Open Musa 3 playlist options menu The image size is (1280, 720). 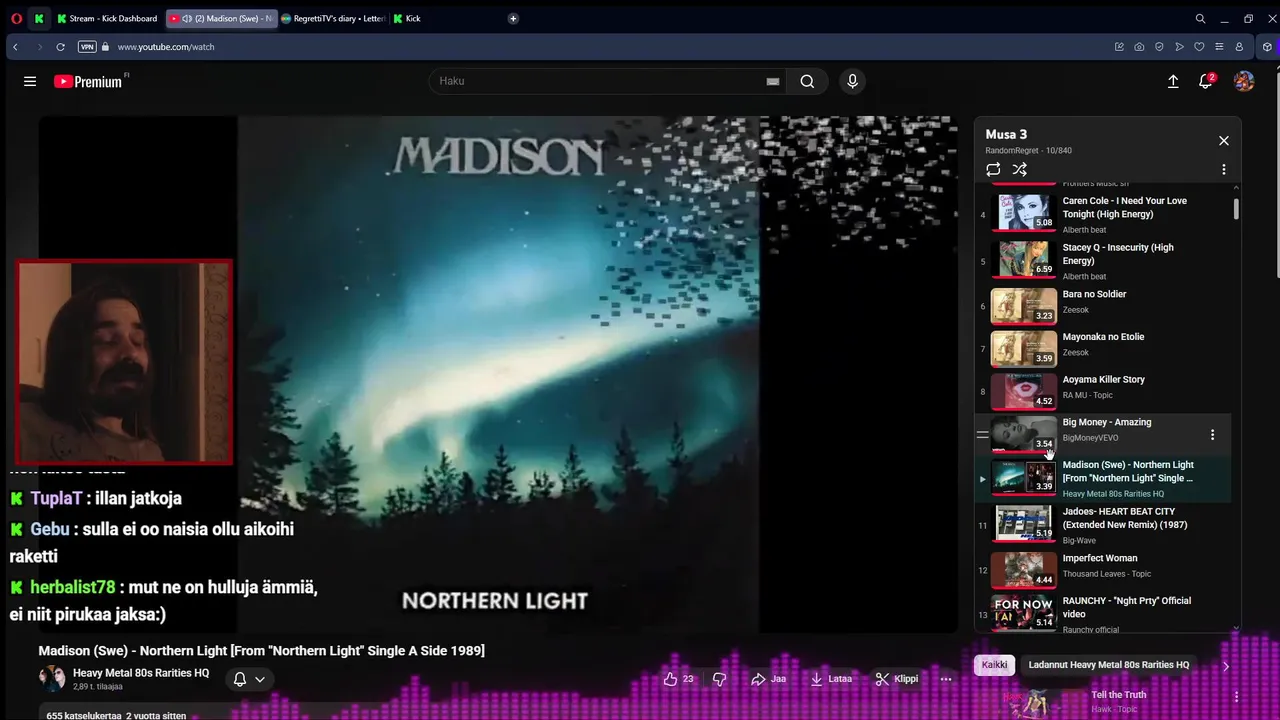click(x=1223, y=170)
